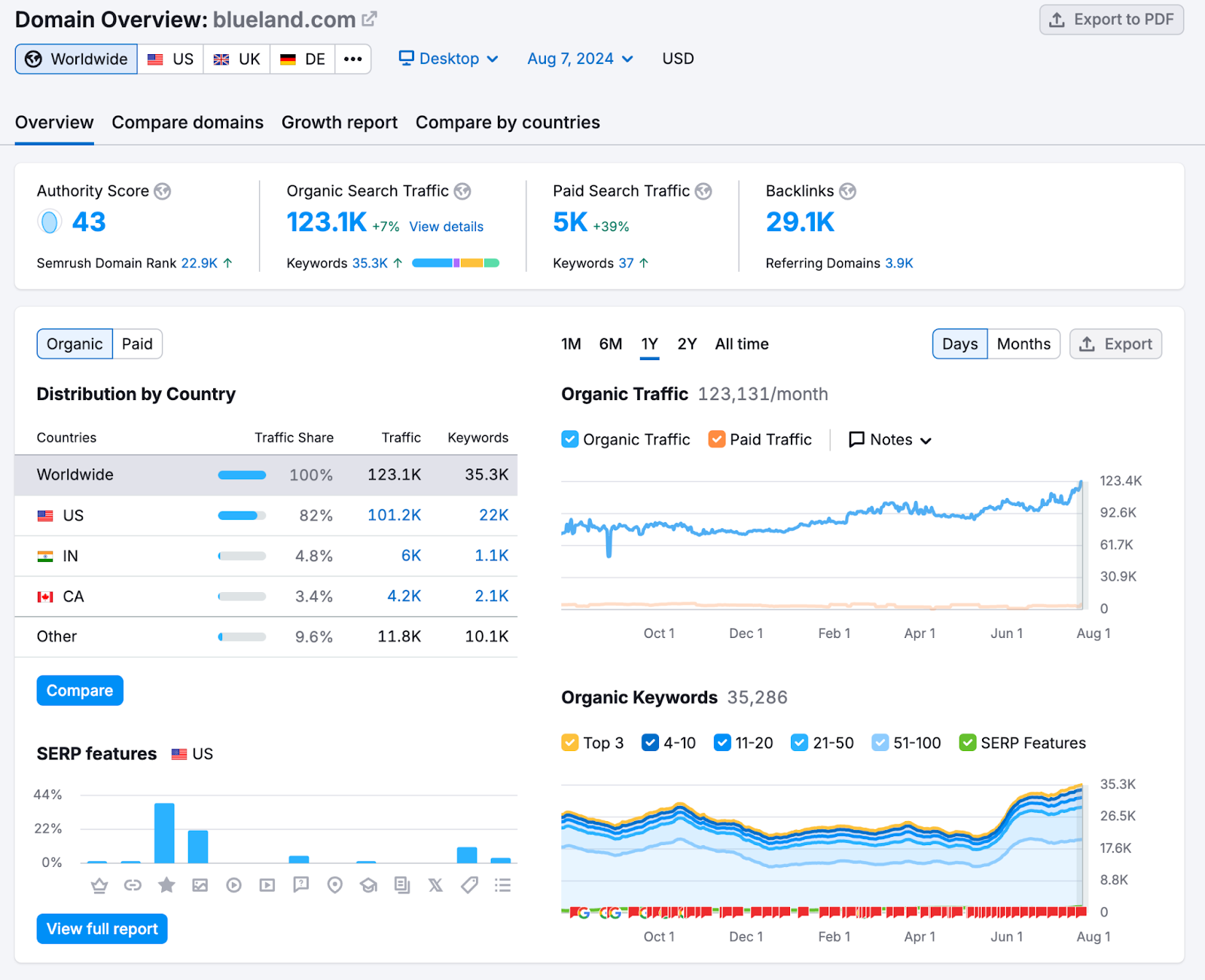
Task: Click the local pack pin SERP feature icon
Action: point(334,885)
